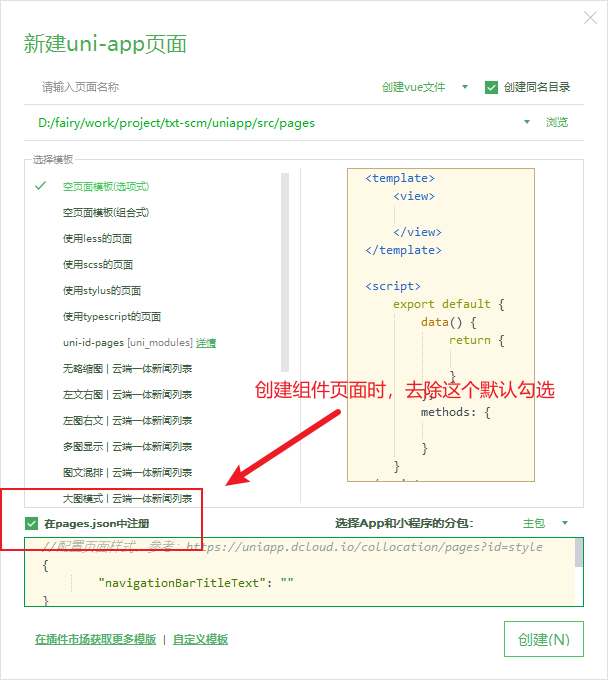Open 在插件市场获取更多模版 link
The height and width of the screenshot is (680, 608).
(x=95, y=639)
